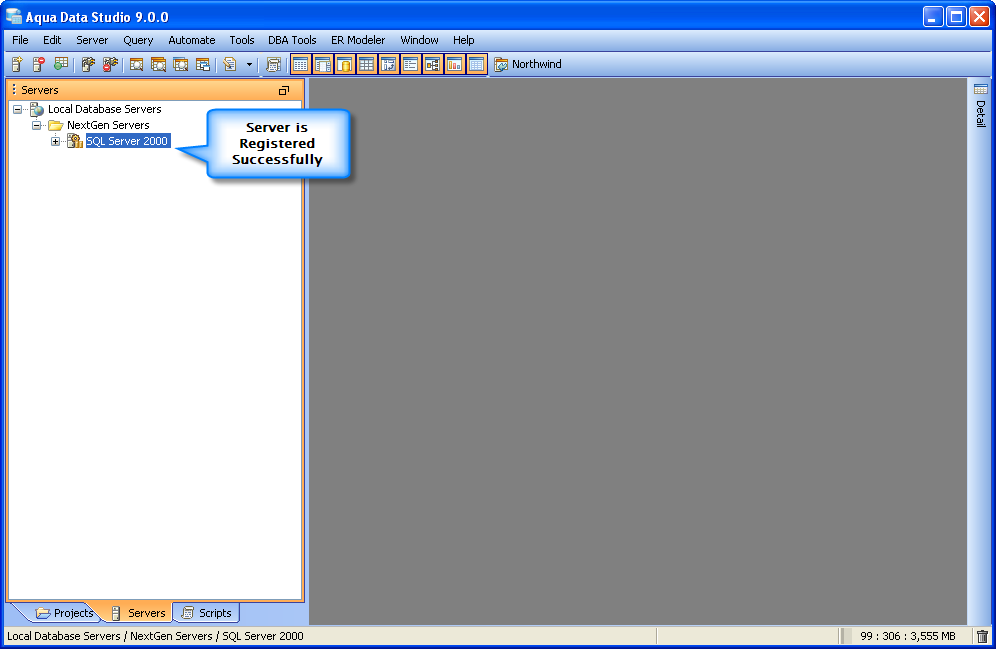Click the Servers panel grip handle
The width and height of the screenshot is (996, 649).
click(14, 90)
